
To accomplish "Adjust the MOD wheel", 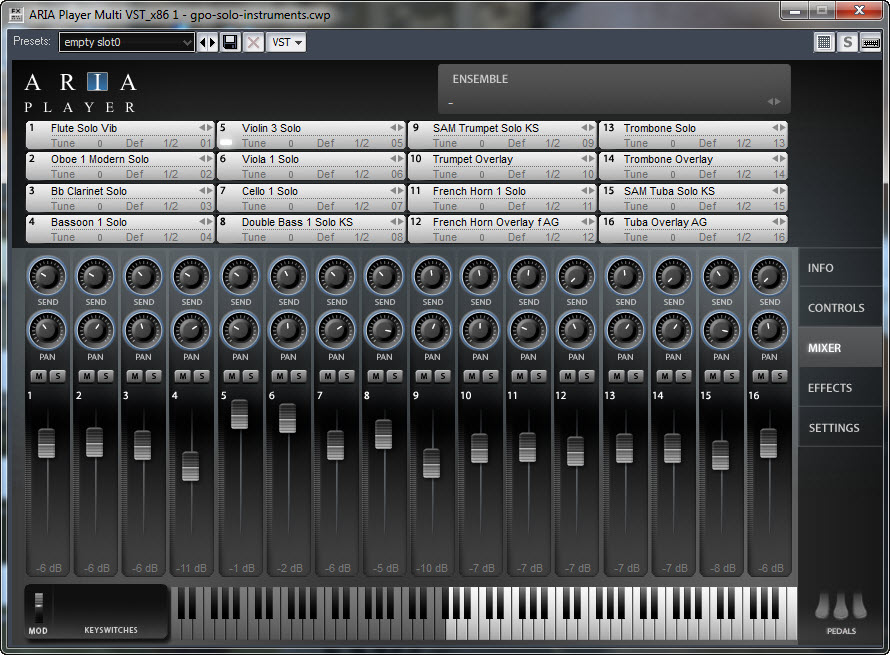I will [x=39, y=607].
